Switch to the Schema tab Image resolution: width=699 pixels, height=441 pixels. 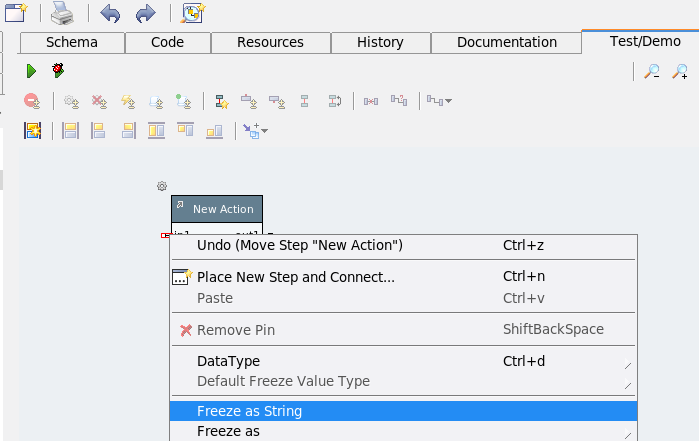coord(72,42)
